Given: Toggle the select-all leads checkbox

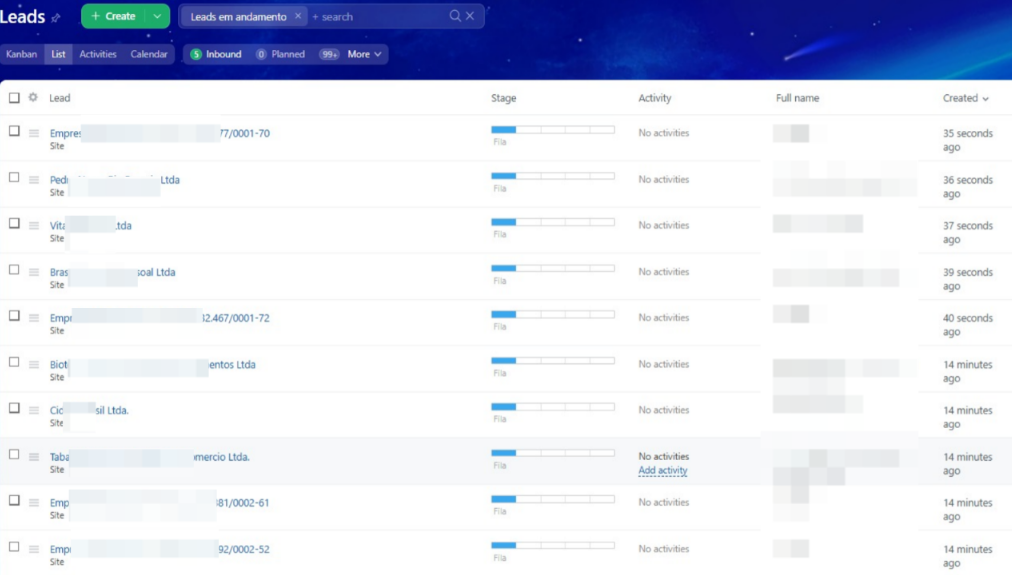Looking at the screenshot, I should click(x=14, y=98).
